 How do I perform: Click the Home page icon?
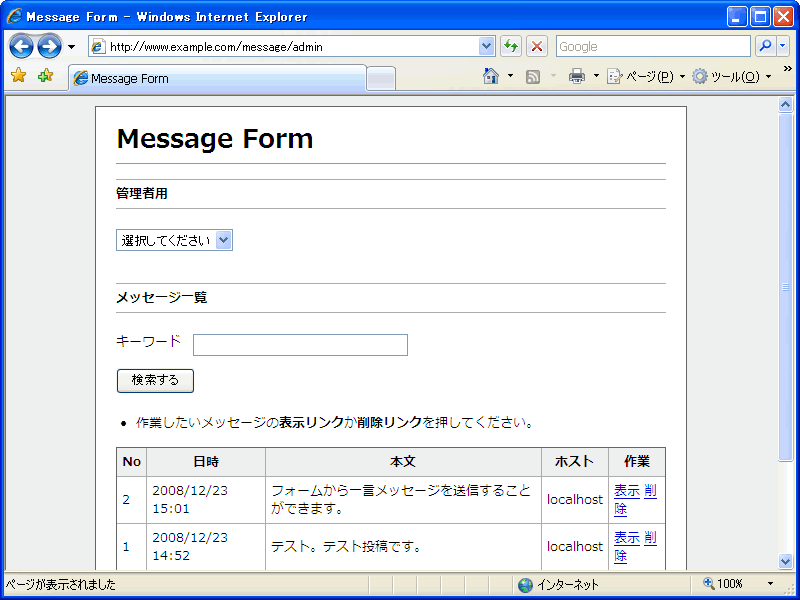pos(490,76)
